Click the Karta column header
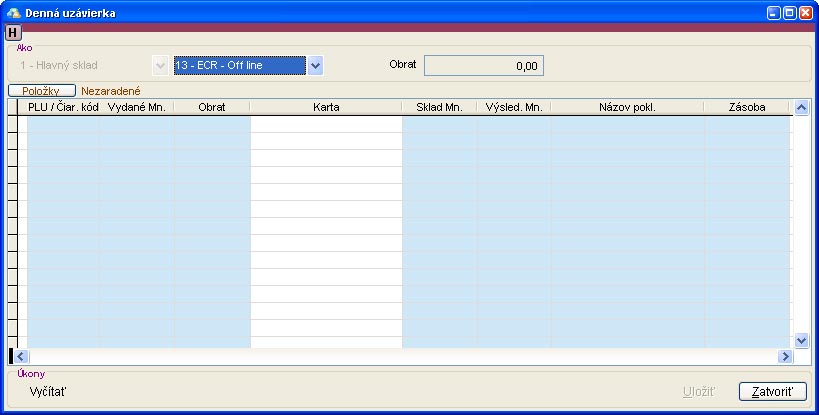Screen dimensions: 819x415 coord(326,107)
